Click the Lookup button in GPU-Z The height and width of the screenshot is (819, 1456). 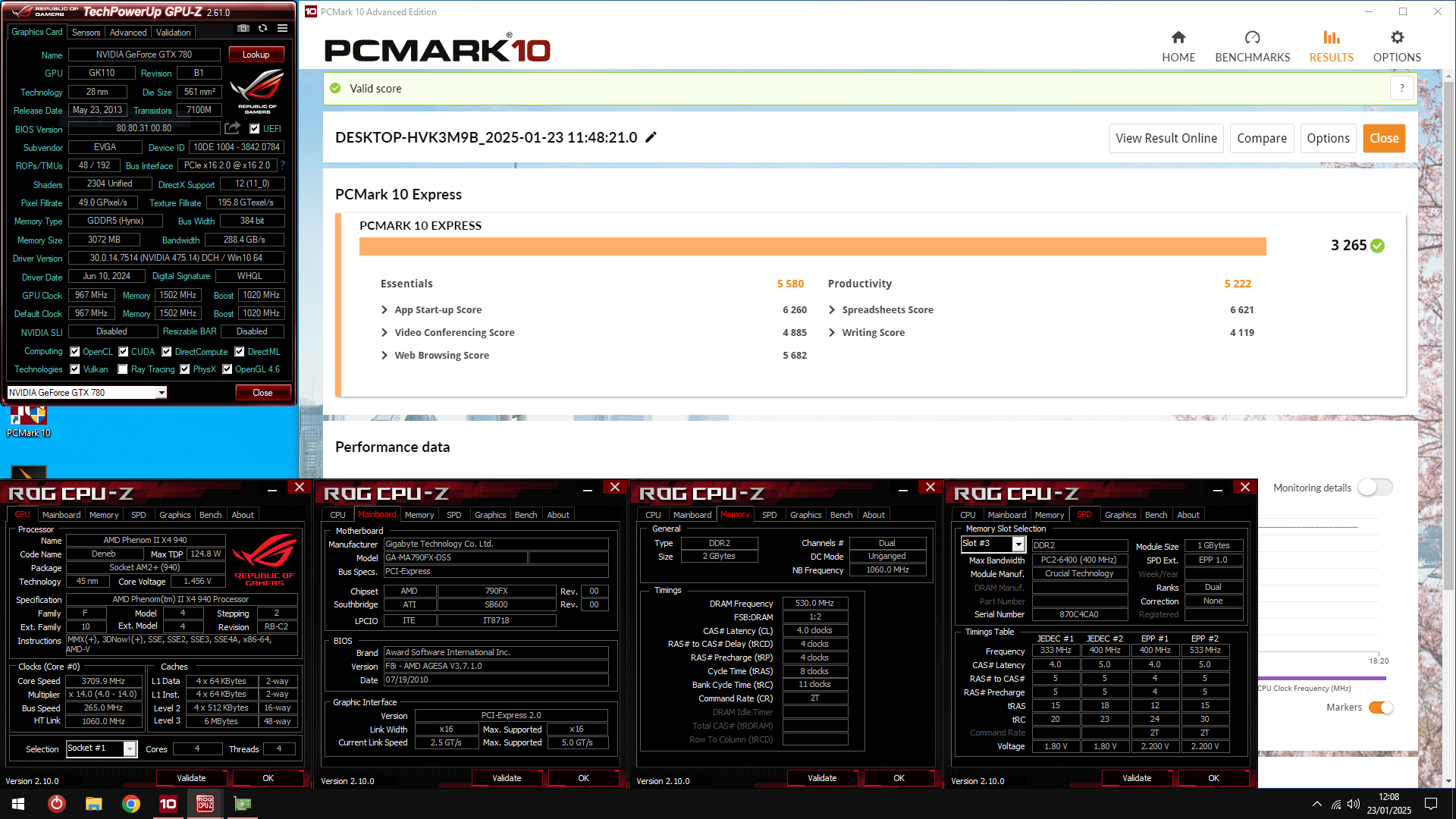pyautogui.click(x=256, y=55)
